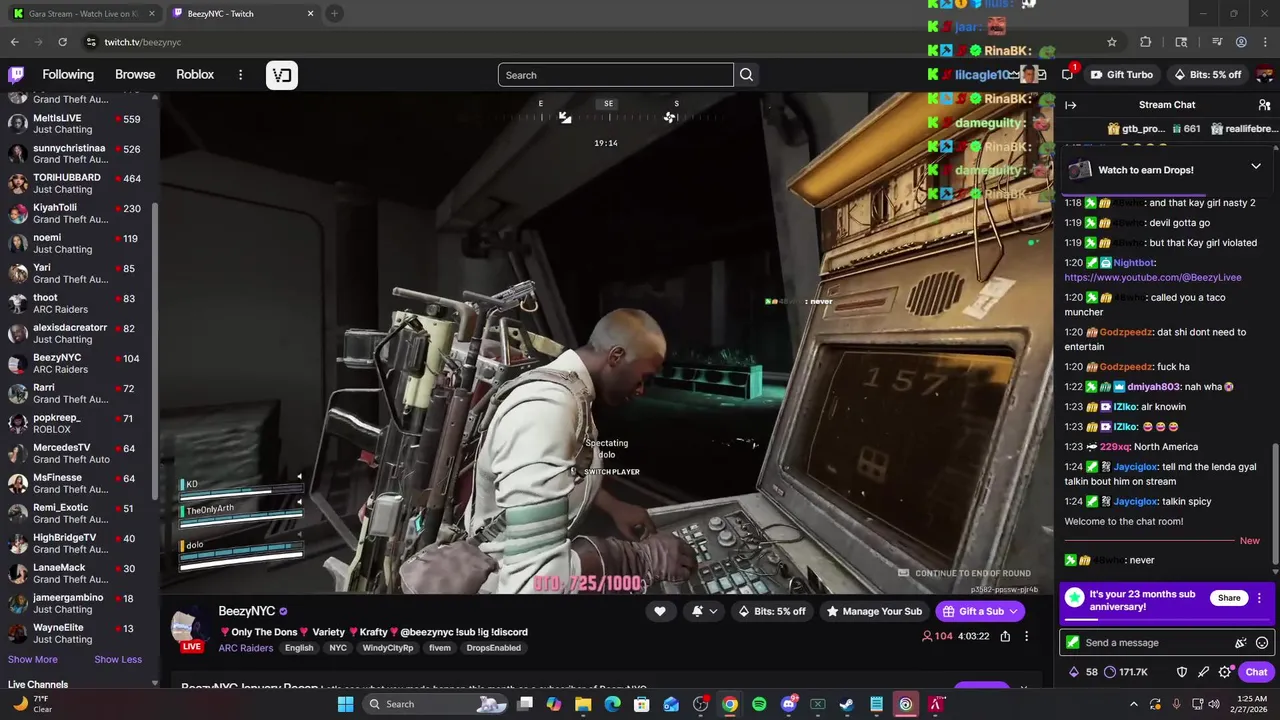
Task: Click Show Less followed channels
Action: (118, 659)
